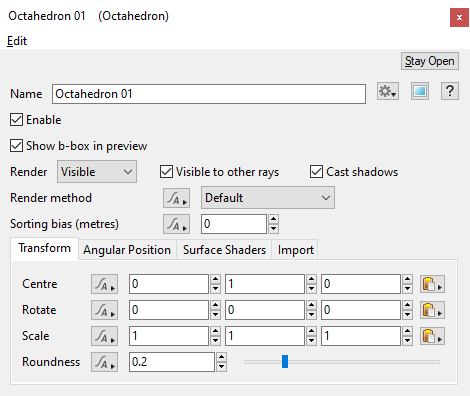Click the Name field containing Octahedron 01
Screen dimensions: 470x396
click(209, 94)
